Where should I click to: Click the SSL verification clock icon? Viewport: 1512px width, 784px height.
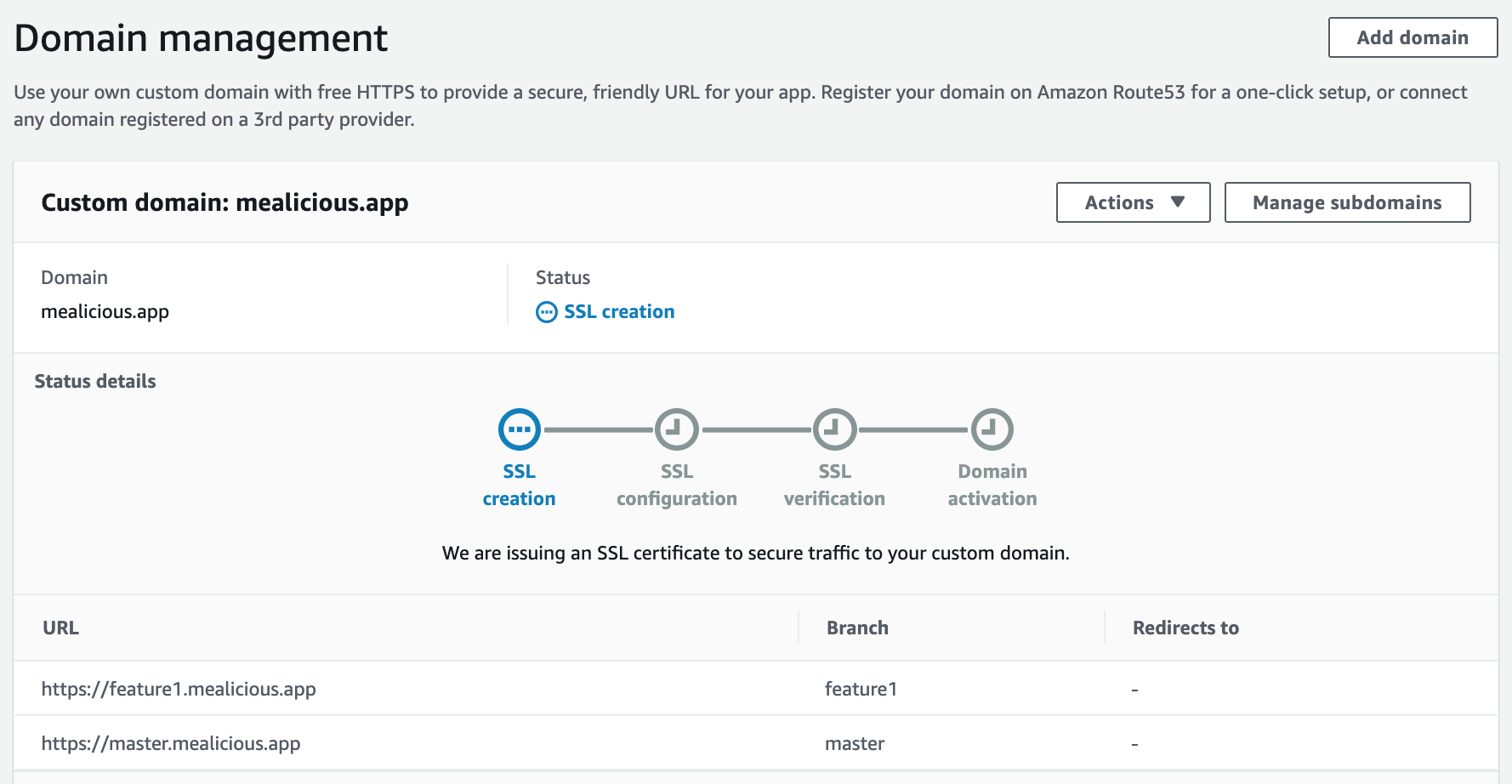click(834, 429)
